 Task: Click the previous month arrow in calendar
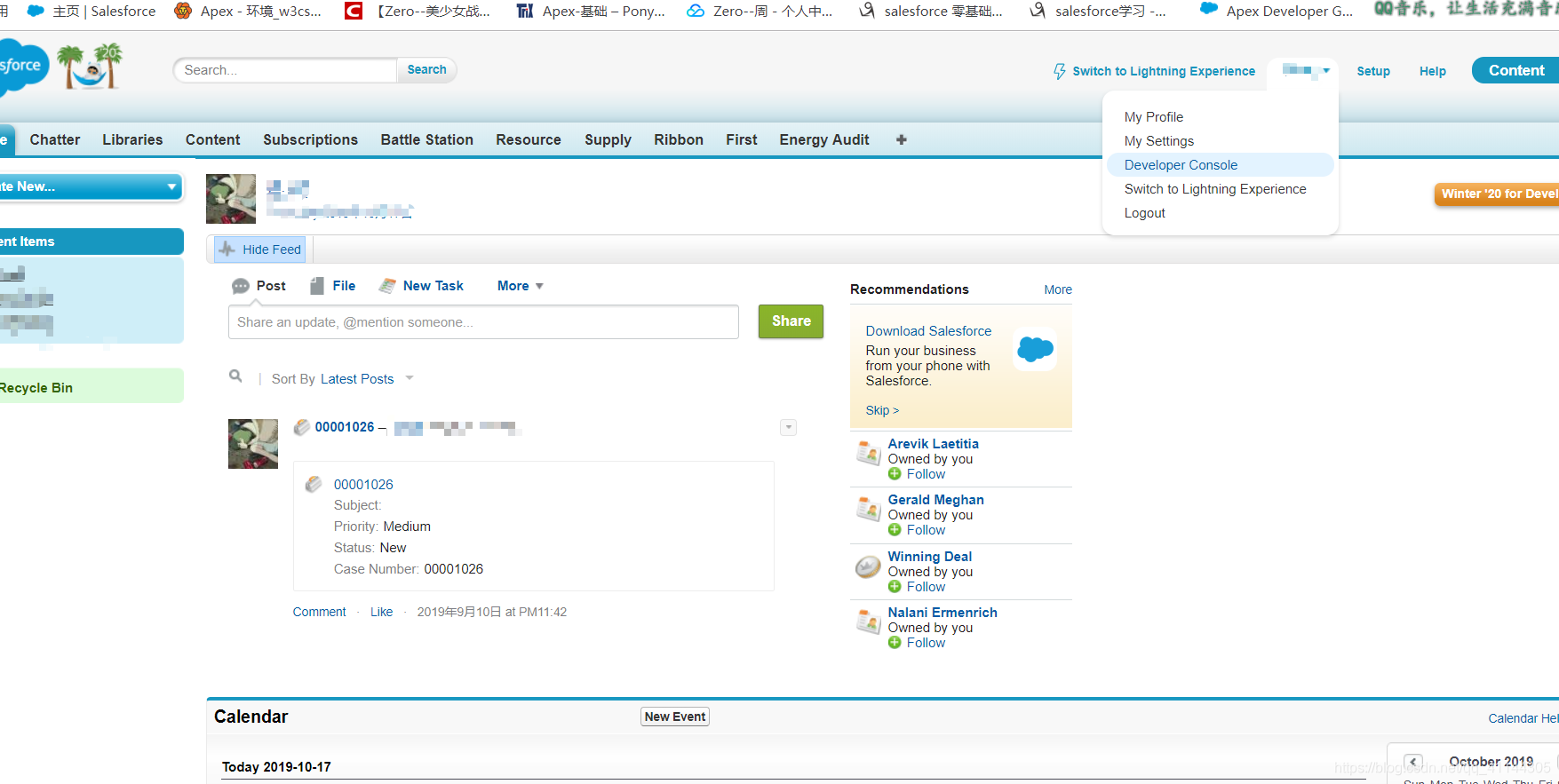click(1413, 762)
